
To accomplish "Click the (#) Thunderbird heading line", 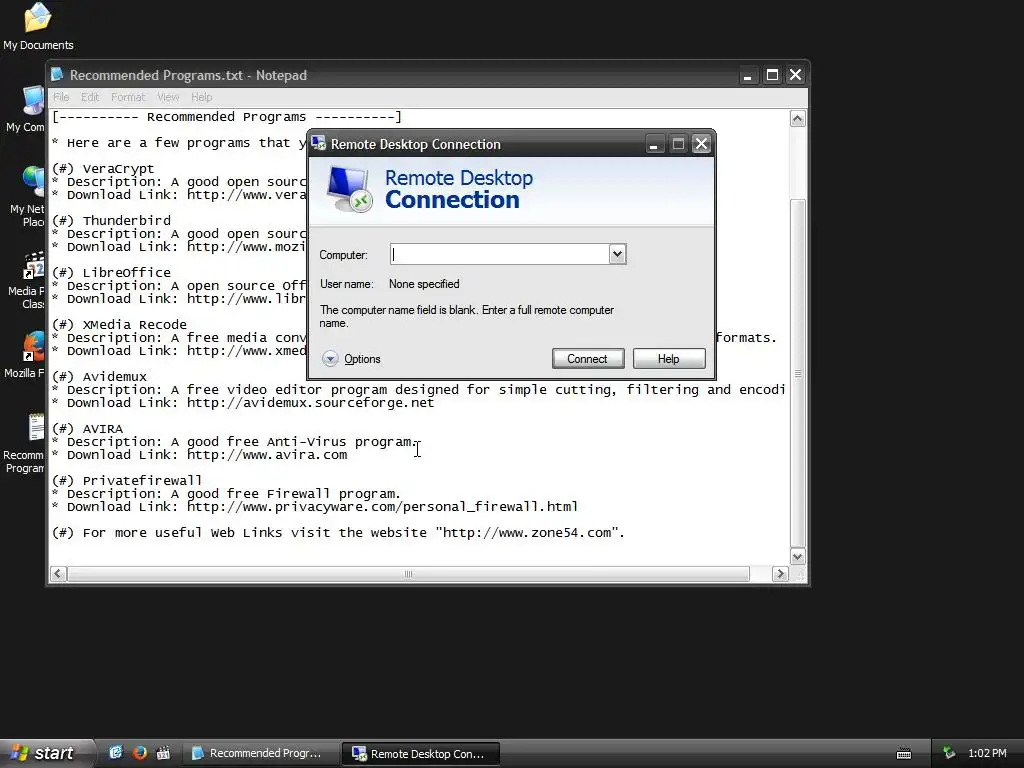I will click(x=112, y=221).
